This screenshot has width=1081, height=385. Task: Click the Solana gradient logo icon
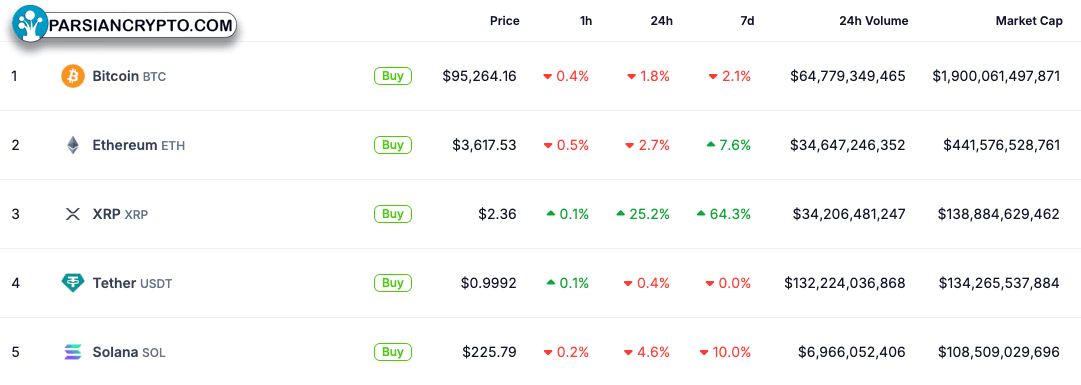(72, 352)
